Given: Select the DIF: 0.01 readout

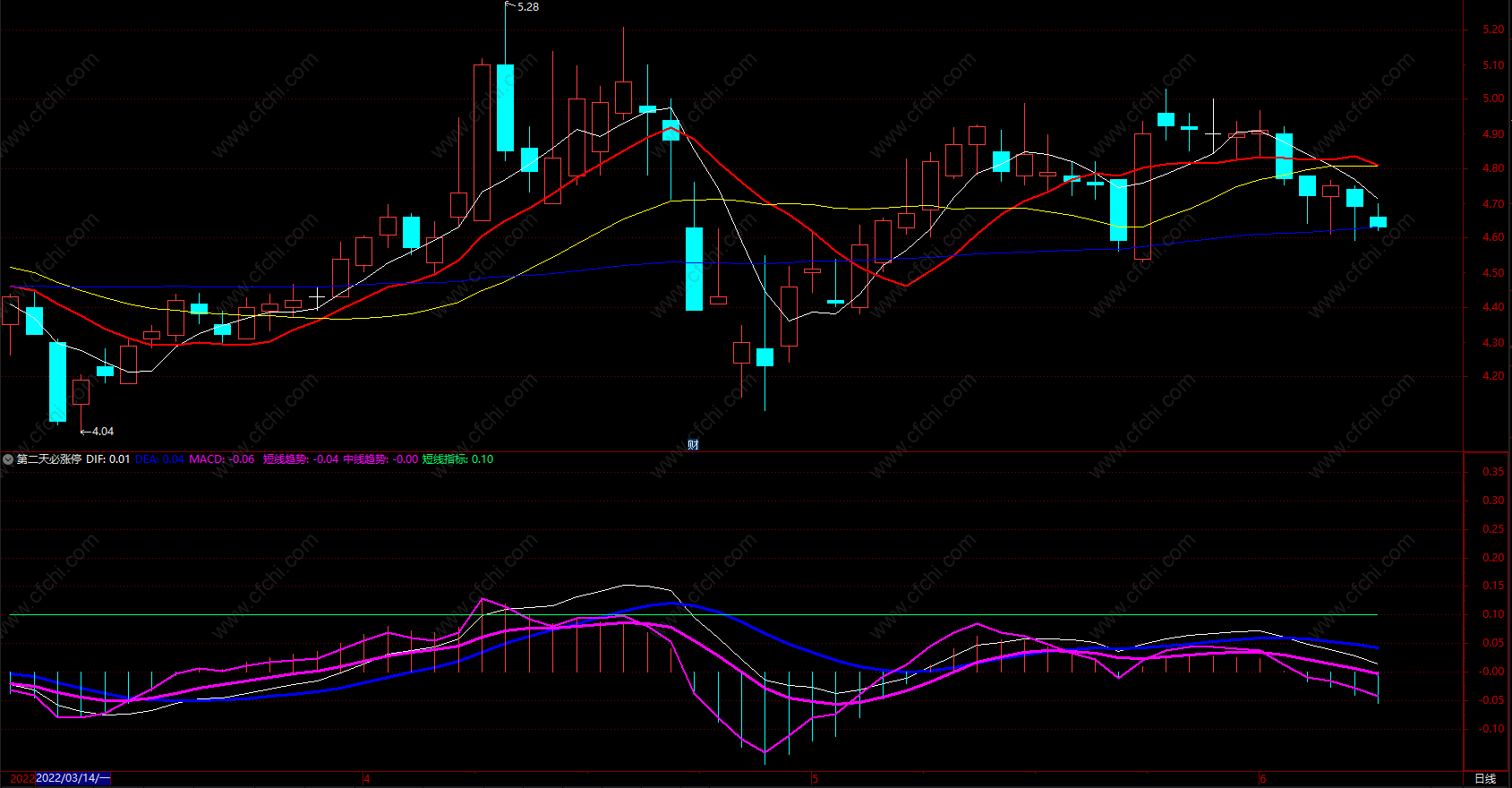Looking at the screenshot, I should click(108, 459).
